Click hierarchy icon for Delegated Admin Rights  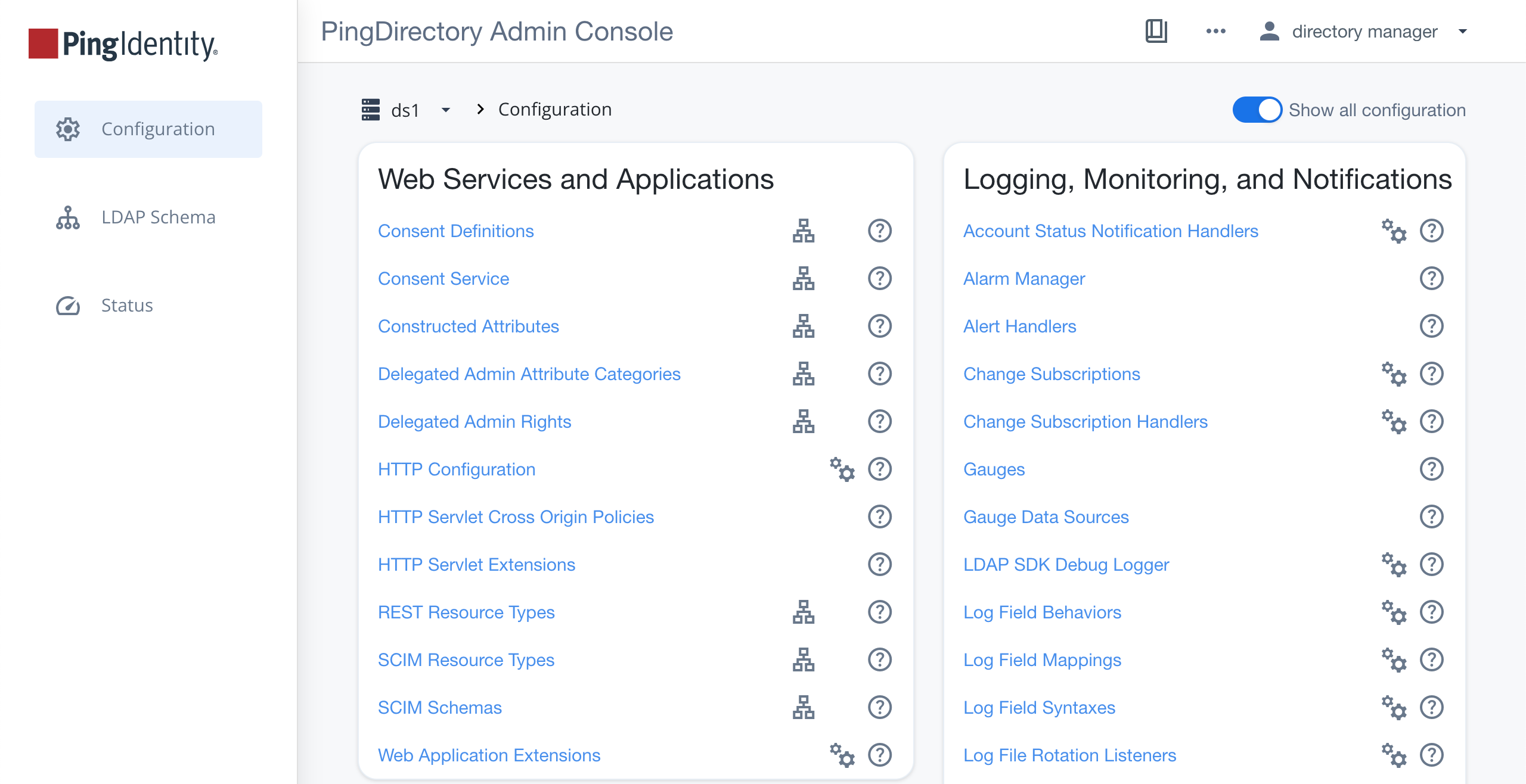coord(804,421)
